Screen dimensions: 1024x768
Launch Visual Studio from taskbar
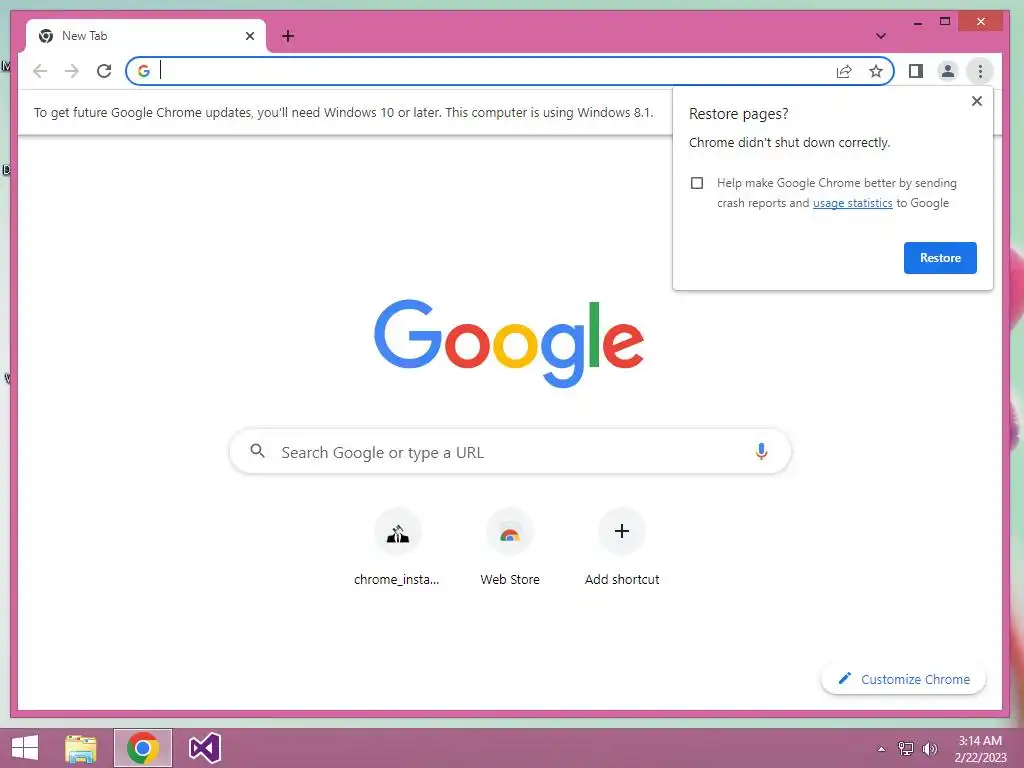click(204, 748)
